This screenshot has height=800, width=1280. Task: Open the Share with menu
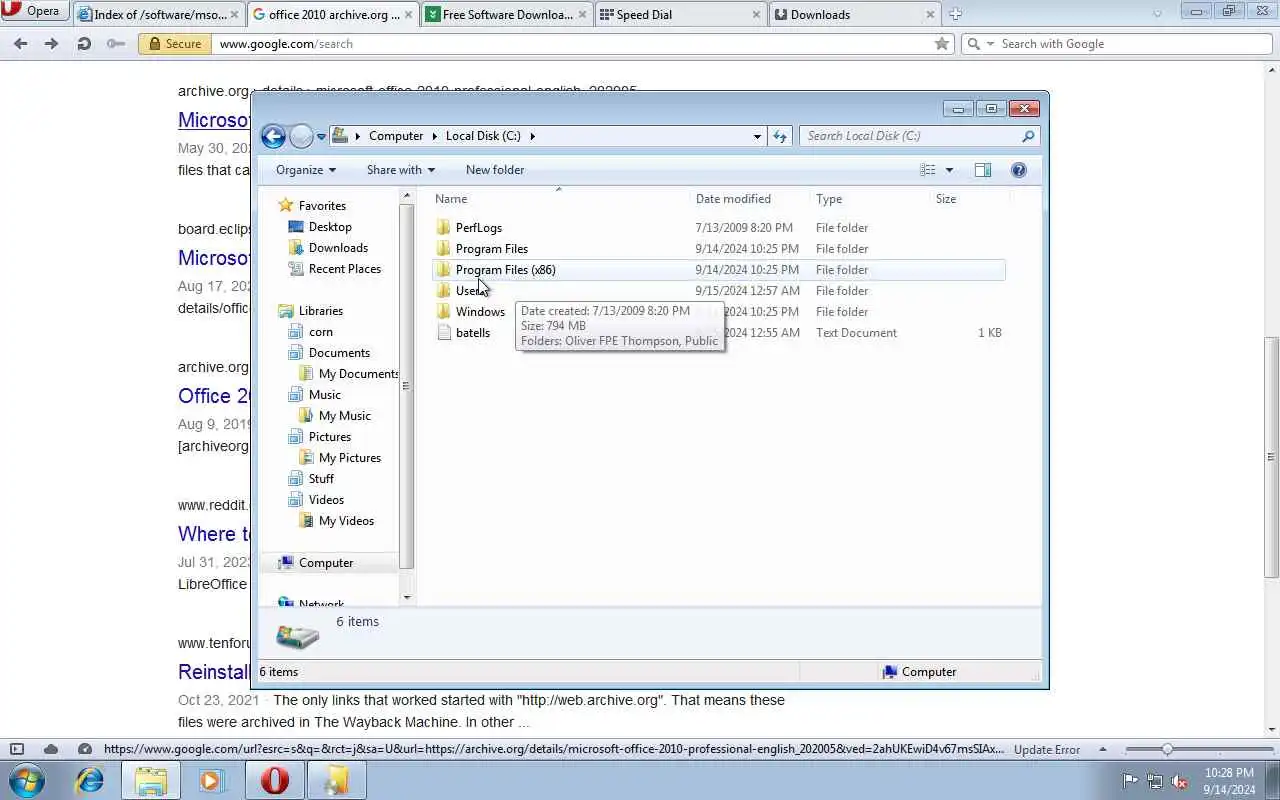click(401, 170)
